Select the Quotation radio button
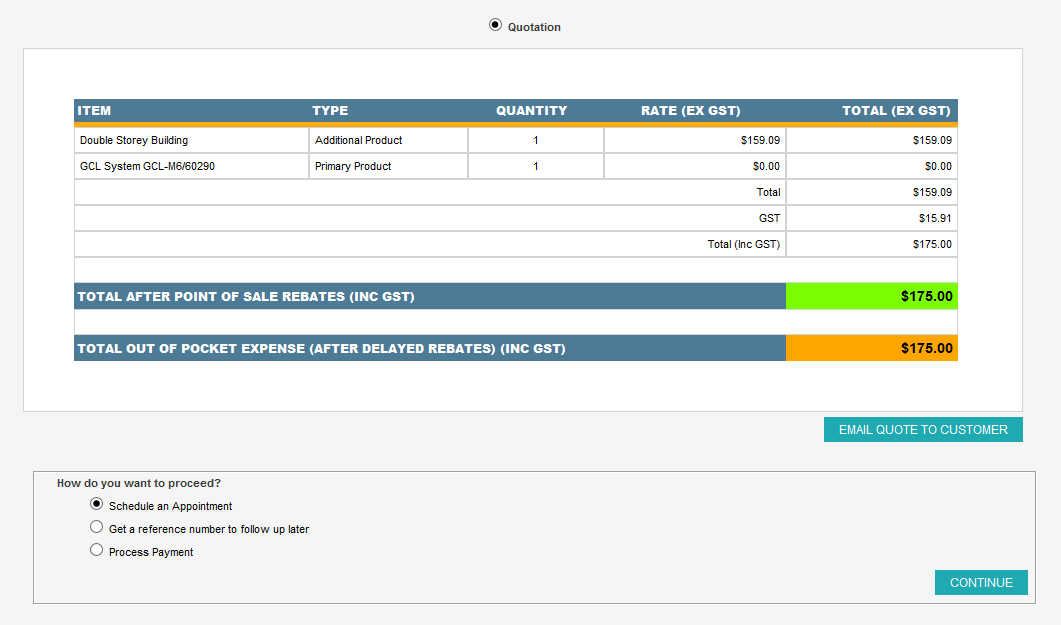 point(495,26)
